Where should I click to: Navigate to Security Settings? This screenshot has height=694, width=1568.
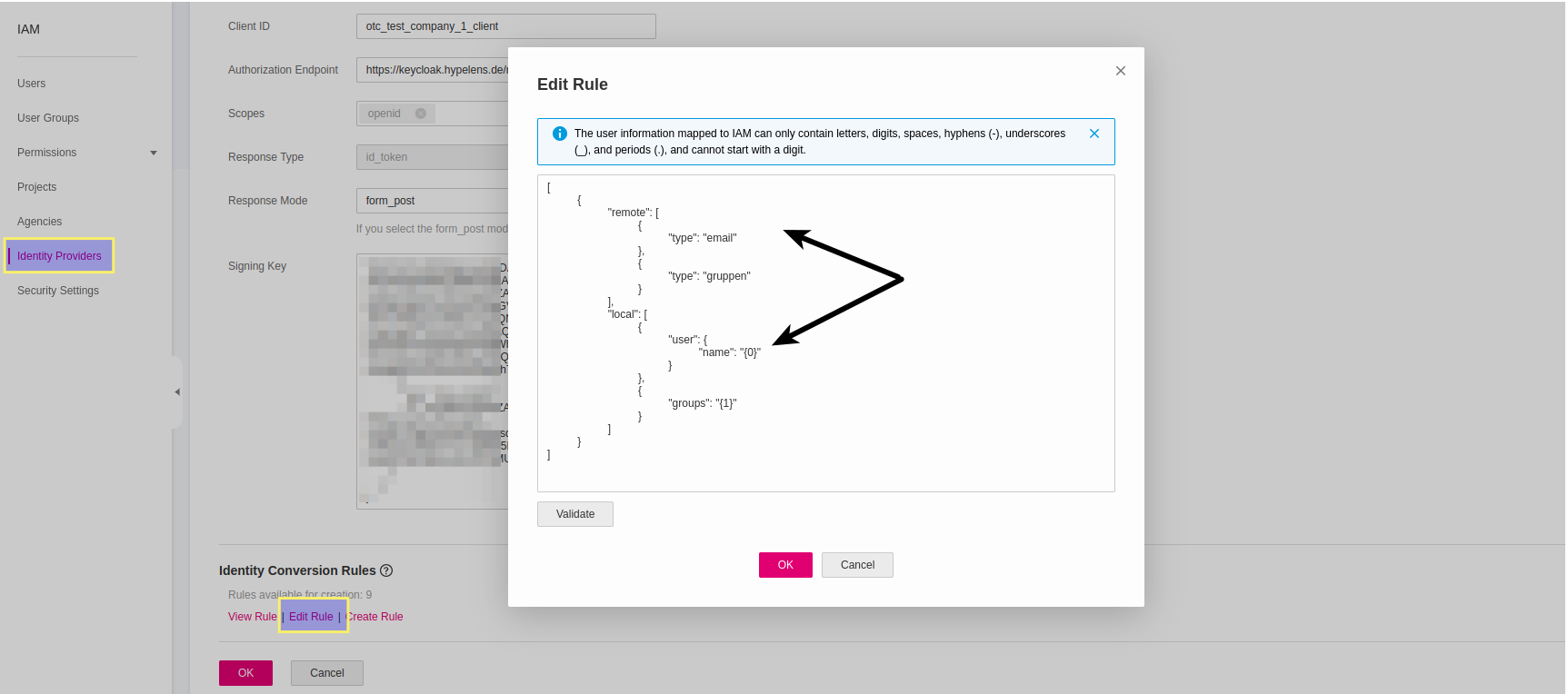(x=58, y=291)
